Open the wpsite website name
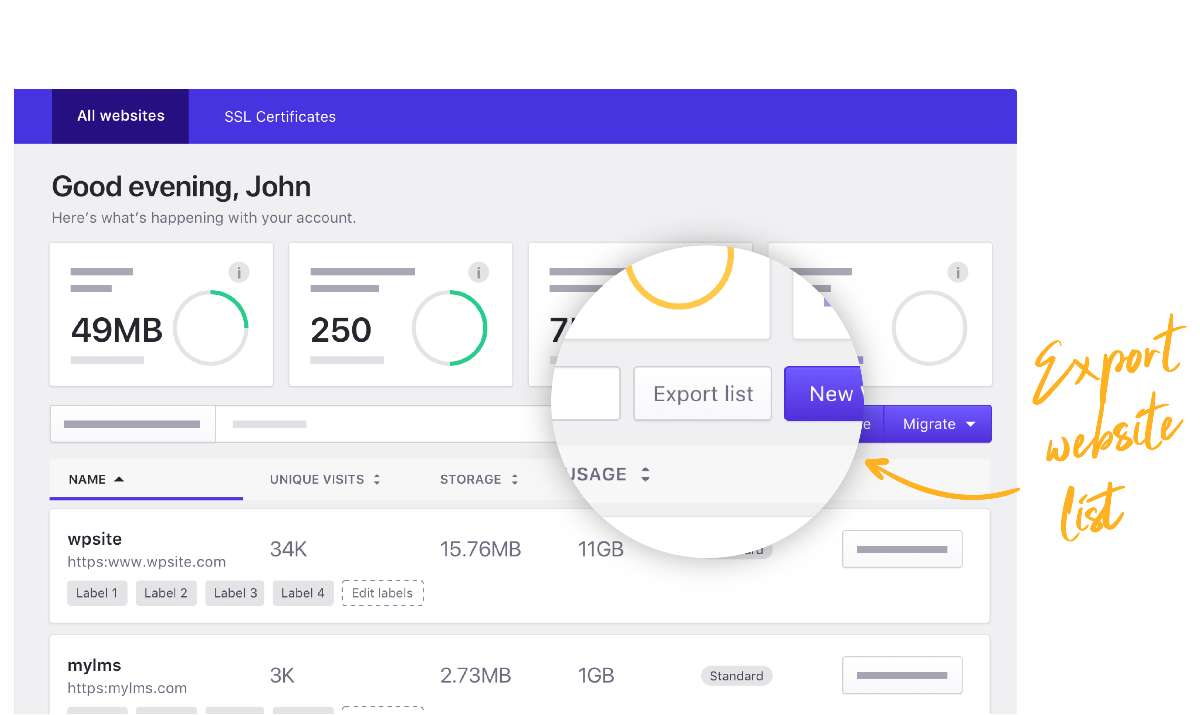This screenshot has height=715, width=1200. [95, 539]
